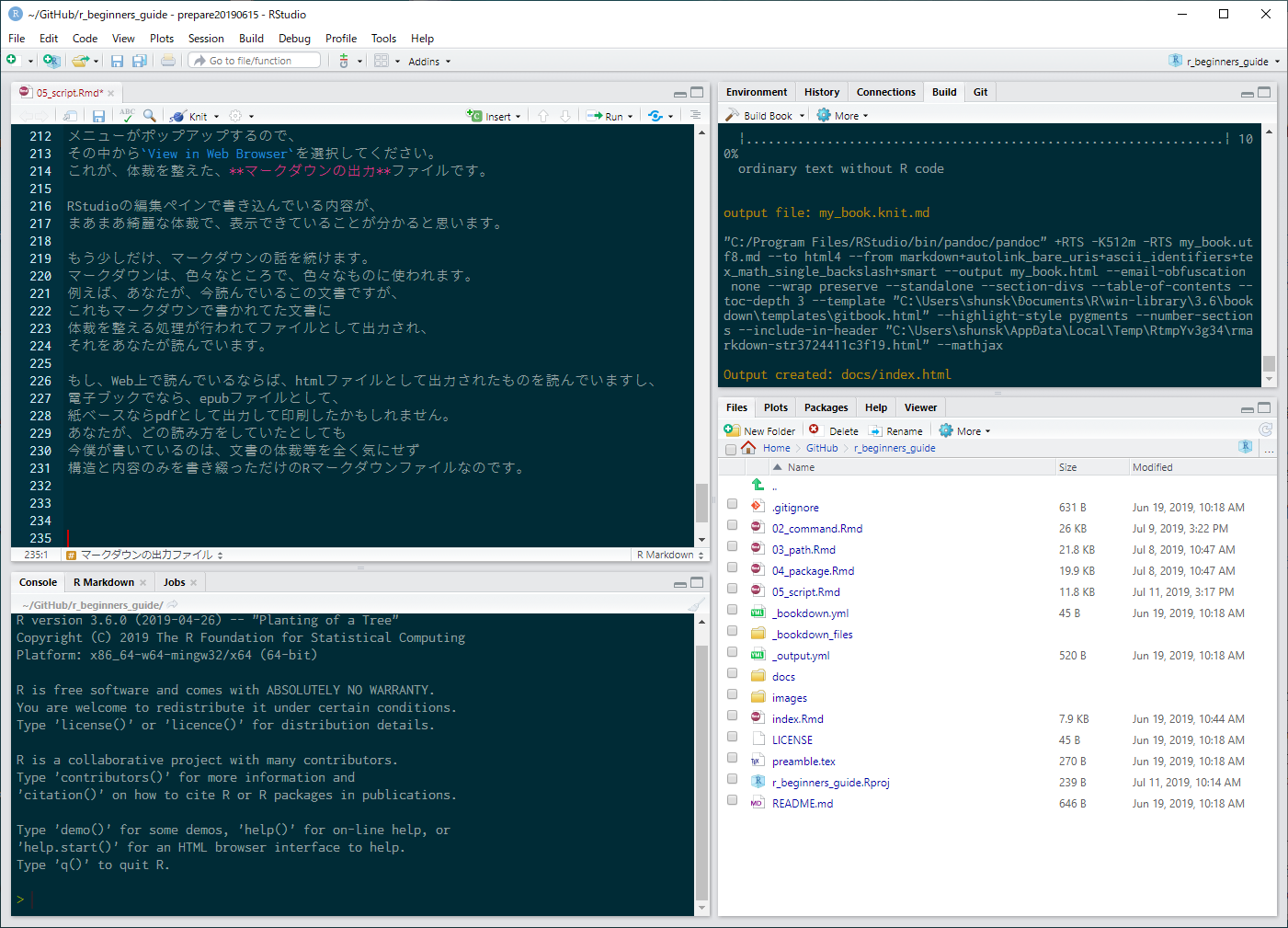The image size is (1288, 928).
Task: Expand the Knit options dropdown arrow
Action: pyautogui.click(x=217, y=117)
